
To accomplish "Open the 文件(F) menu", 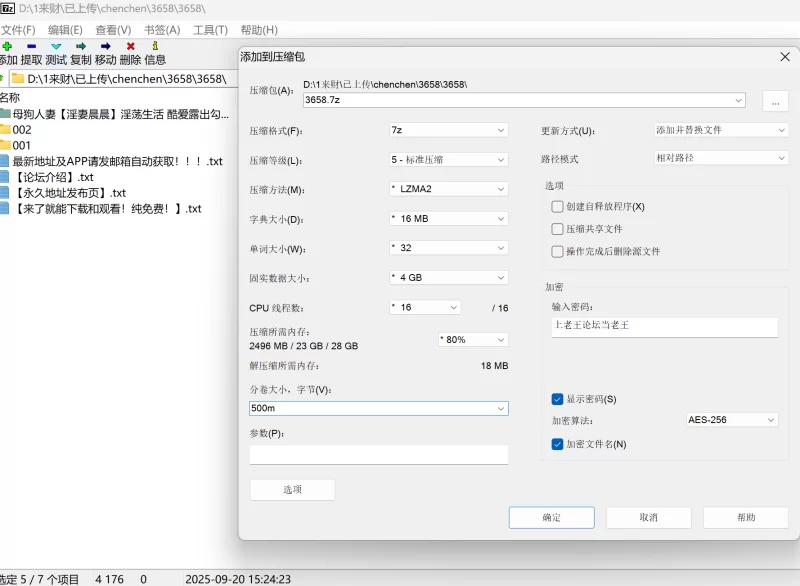I will (18, 30).
